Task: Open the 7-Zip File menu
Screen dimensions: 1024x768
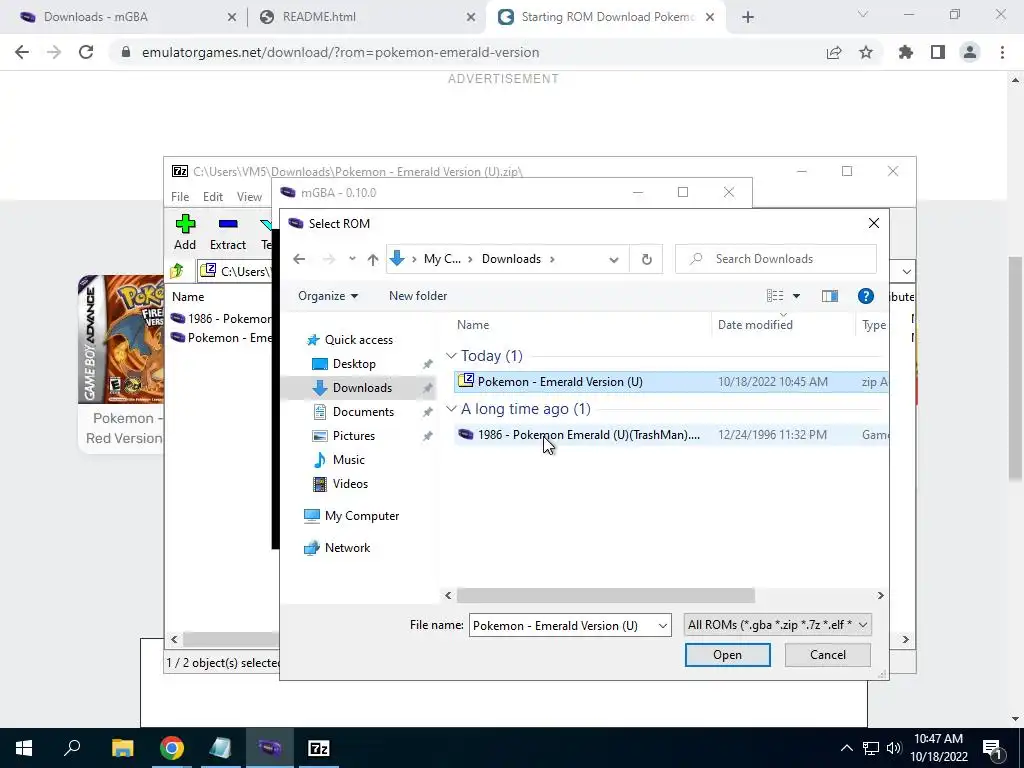Action: pyautogui.click(x=180, y=197)
